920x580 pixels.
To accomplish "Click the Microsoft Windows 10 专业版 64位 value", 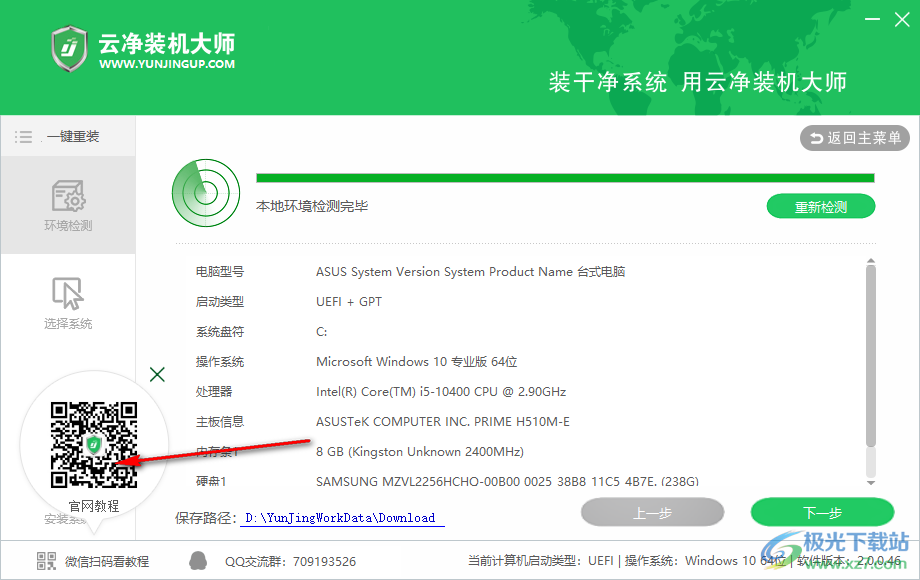I will point(417,361).
